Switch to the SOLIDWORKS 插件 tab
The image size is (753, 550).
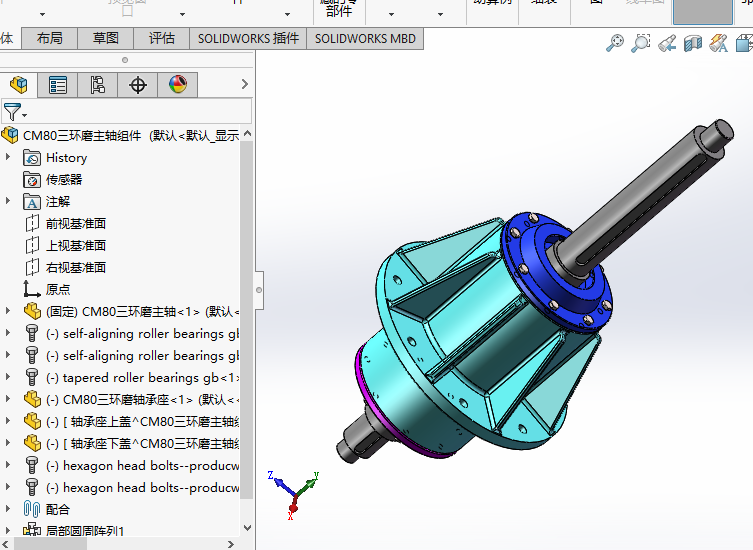pyautogui.click(x=248, y=38)
